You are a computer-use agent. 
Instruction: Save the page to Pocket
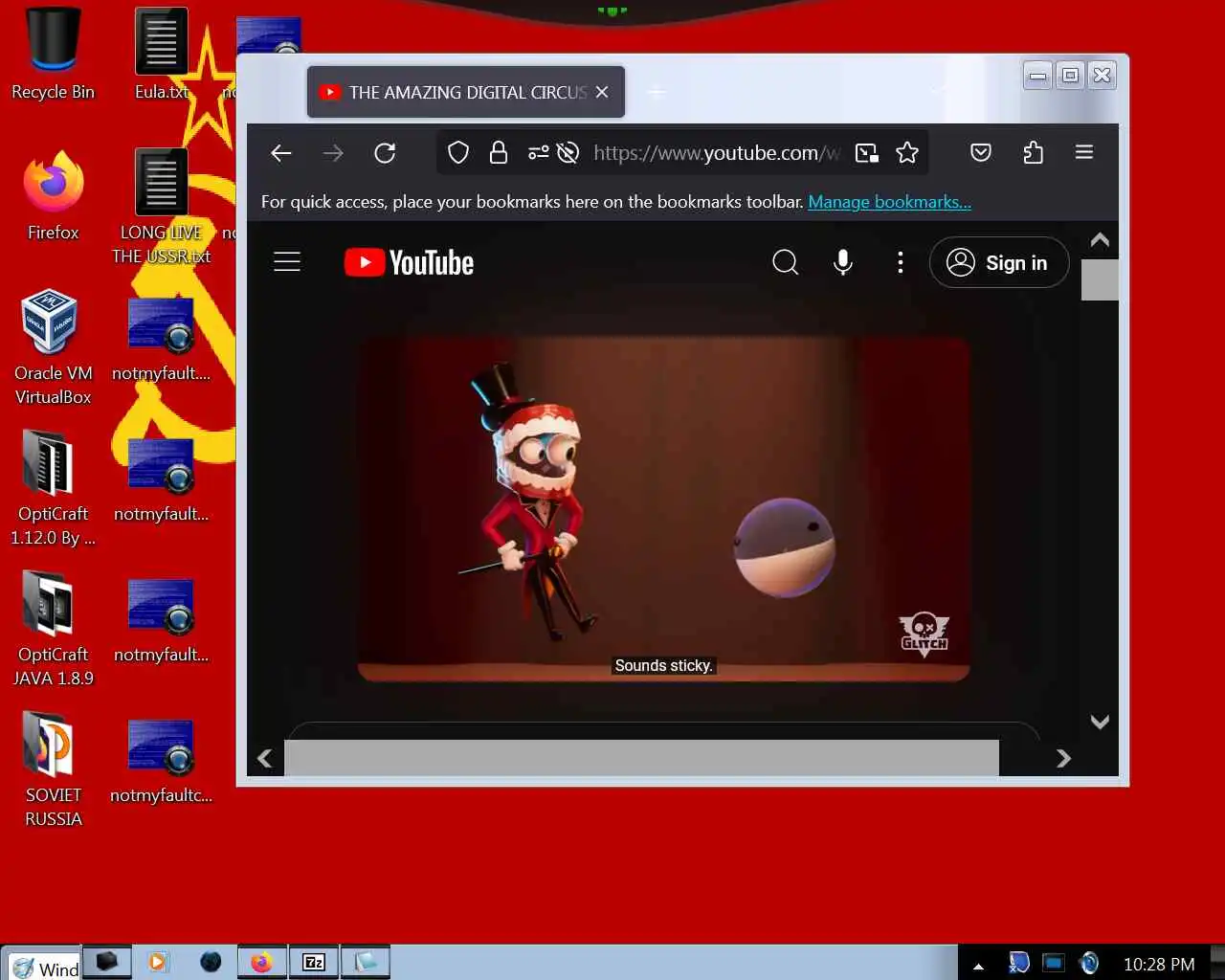coord(981,153)
